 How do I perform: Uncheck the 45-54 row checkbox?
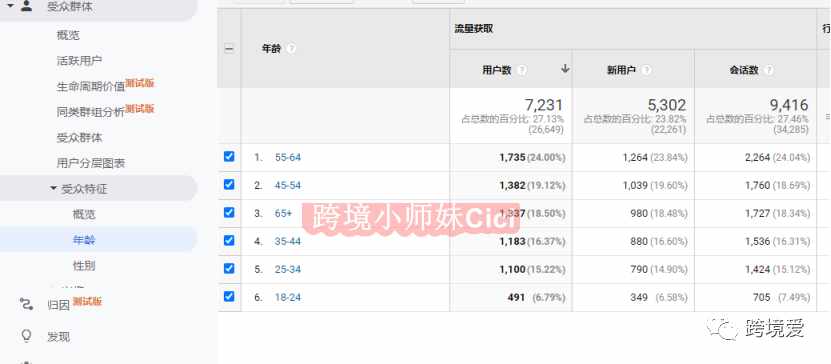pyautogui.click(x=229, y=184)
